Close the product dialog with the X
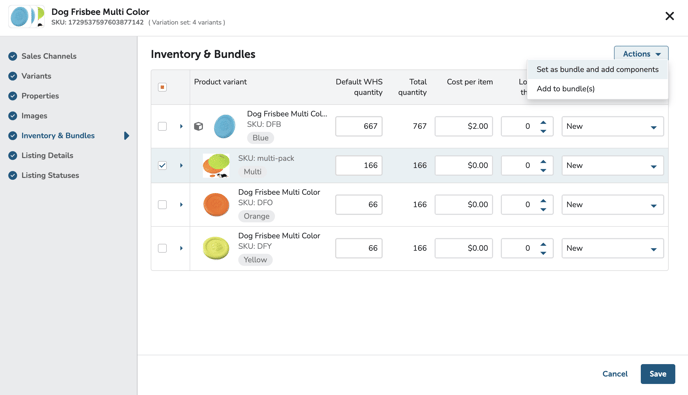 [670, 16]
